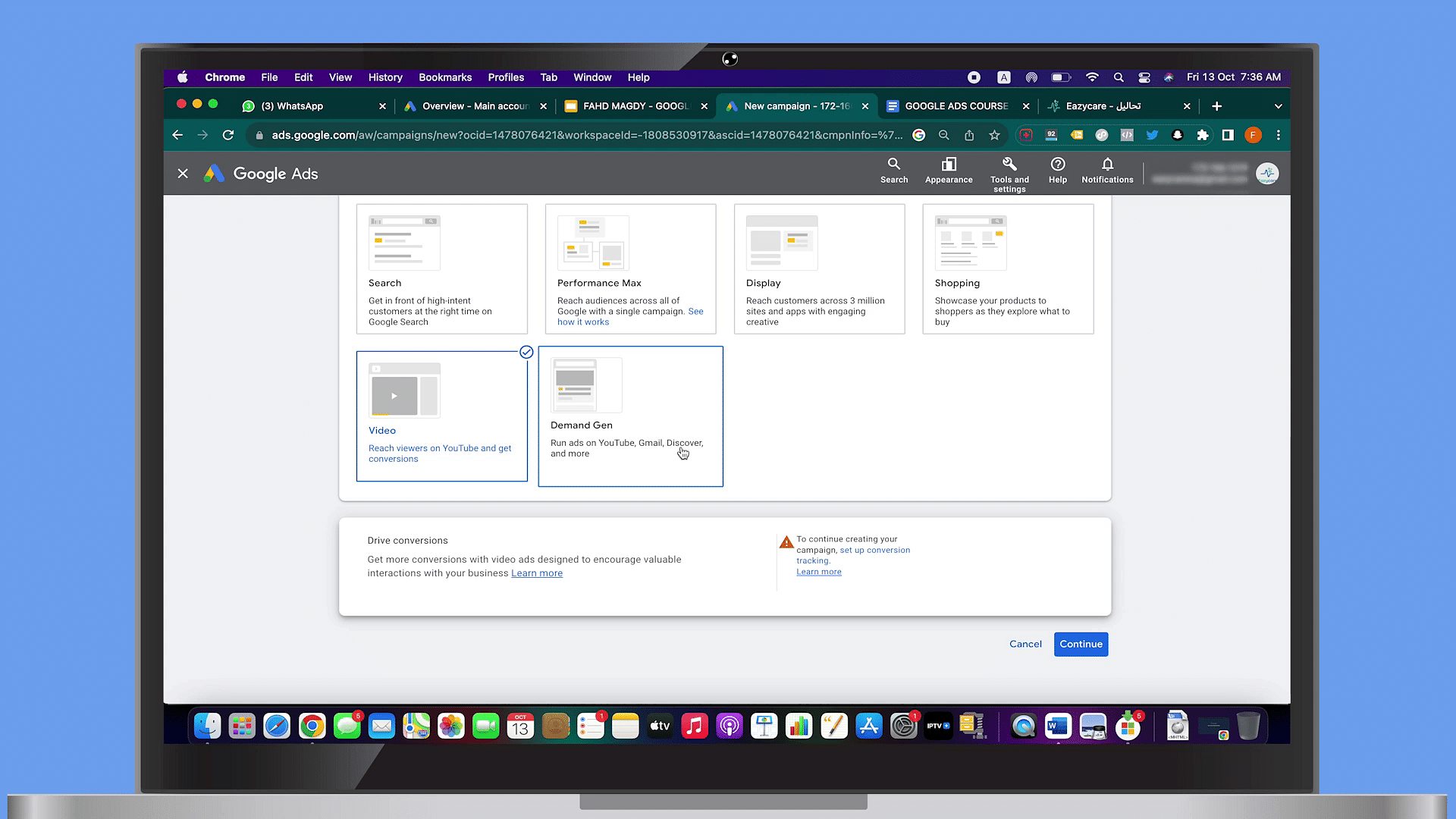
Task: Click the blue Continue button
Action: (x=1081, y=644)
